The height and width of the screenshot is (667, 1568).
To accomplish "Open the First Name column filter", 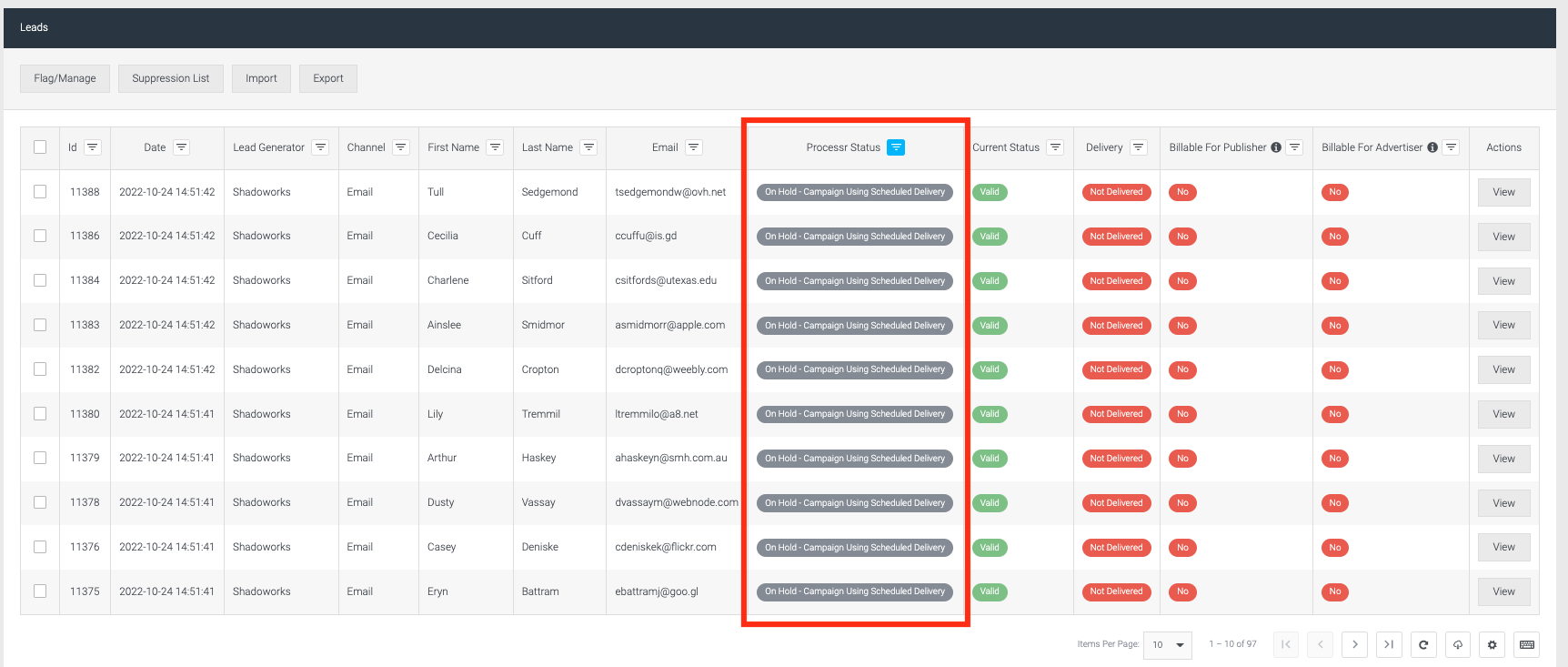I will coord(495,147).
